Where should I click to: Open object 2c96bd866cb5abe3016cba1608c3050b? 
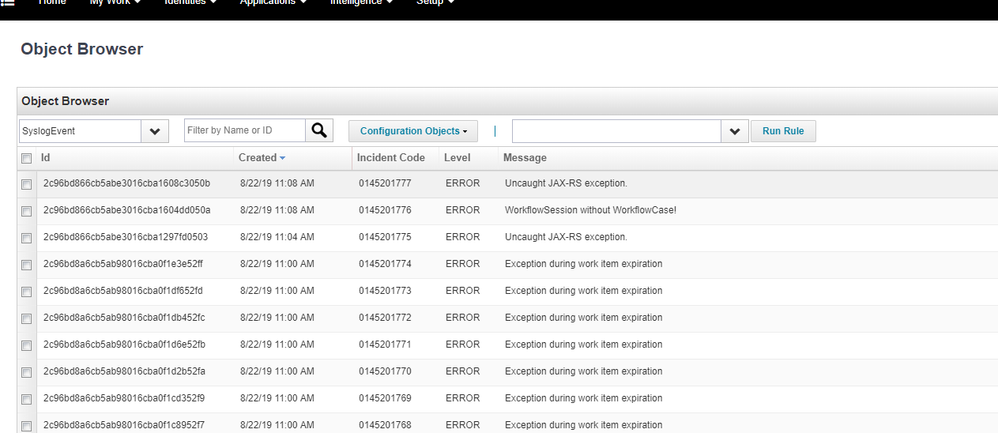coord(126,184)
